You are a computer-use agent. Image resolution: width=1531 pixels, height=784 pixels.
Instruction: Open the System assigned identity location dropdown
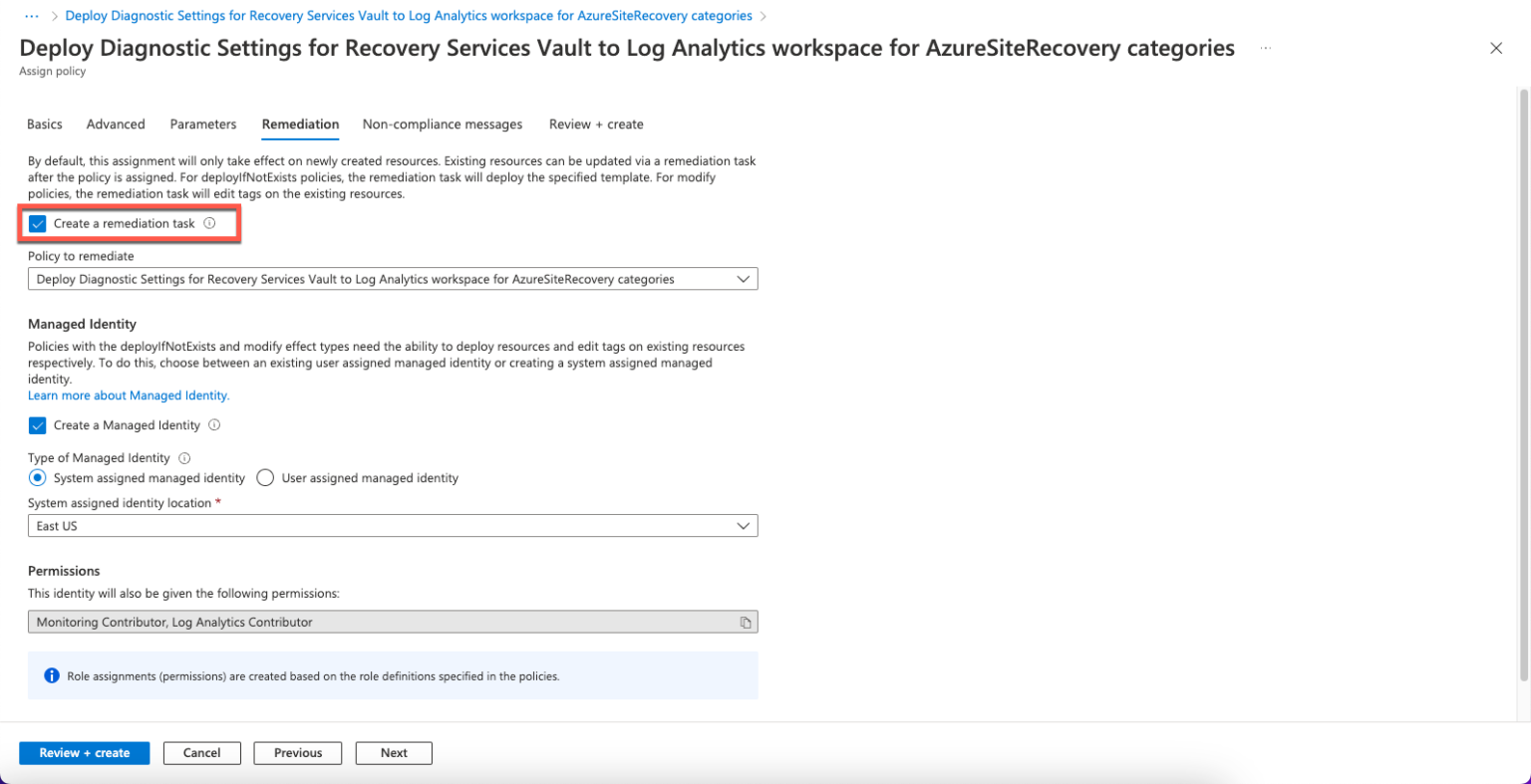(x=743, y=525)
